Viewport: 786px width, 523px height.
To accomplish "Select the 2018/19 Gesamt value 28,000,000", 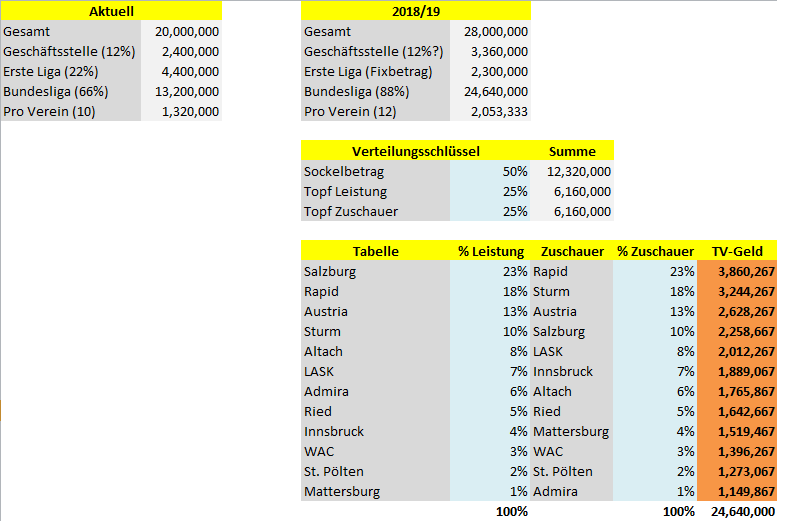I will pos(490,31).
